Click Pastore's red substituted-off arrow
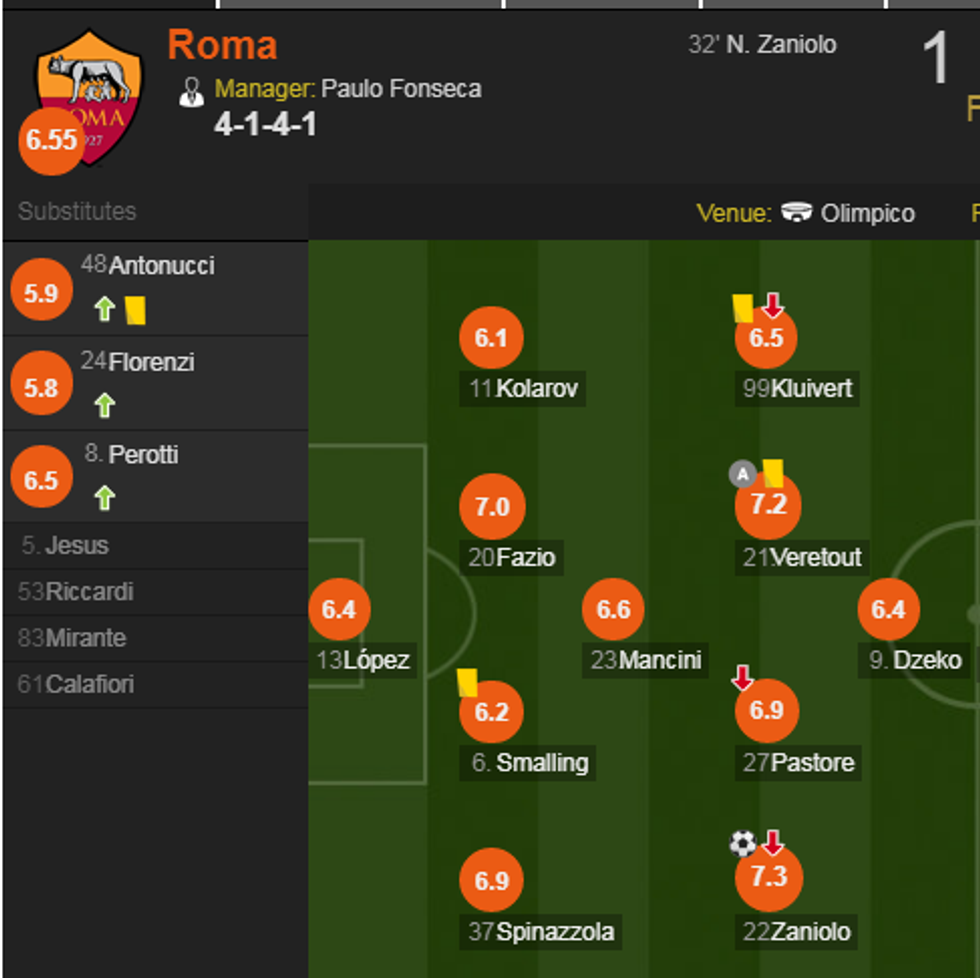Image resolution: width=980 pixels, height=978 pixels. pos(743,678)
